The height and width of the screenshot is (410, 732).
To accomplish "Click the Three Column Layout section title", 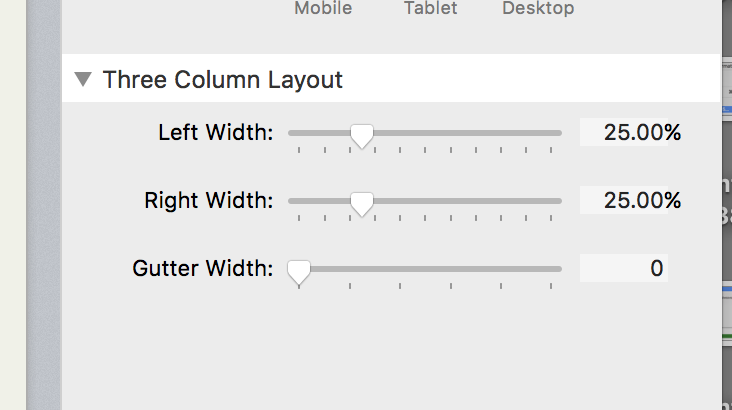I will [x=223, y=80].
